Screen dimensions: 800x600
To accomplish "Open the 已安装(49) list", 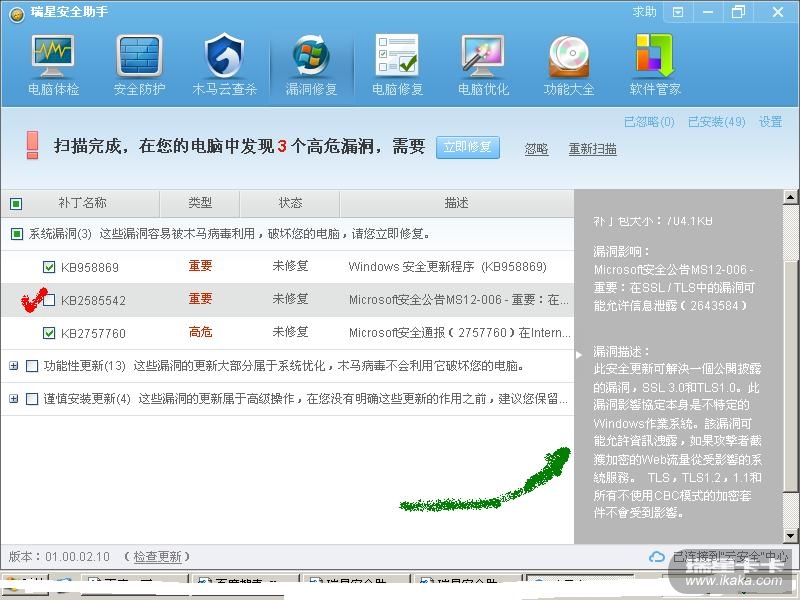I will point(716,122).
